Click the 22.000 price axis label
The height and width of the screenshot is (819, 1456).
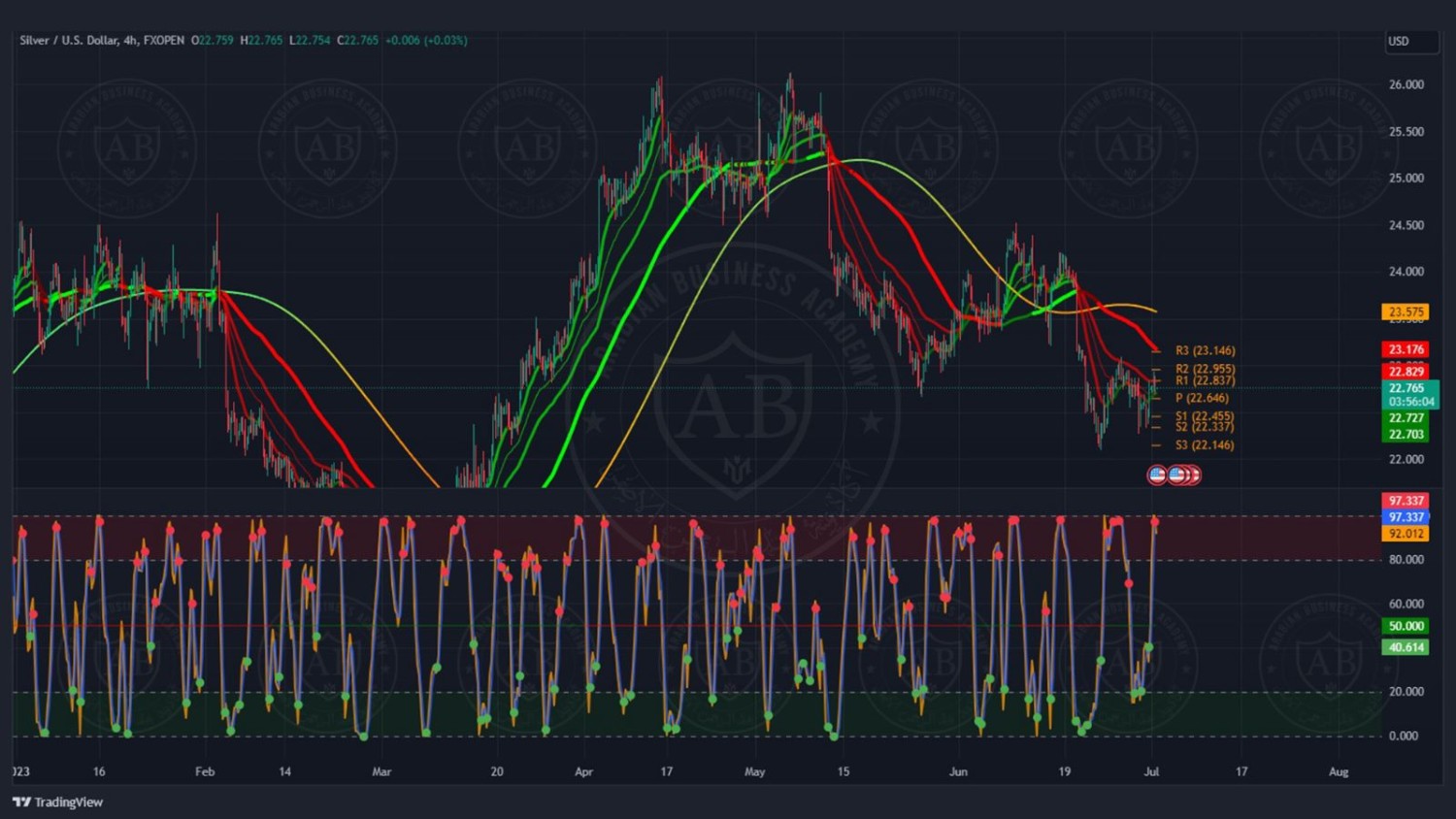tap(1406, 460)
